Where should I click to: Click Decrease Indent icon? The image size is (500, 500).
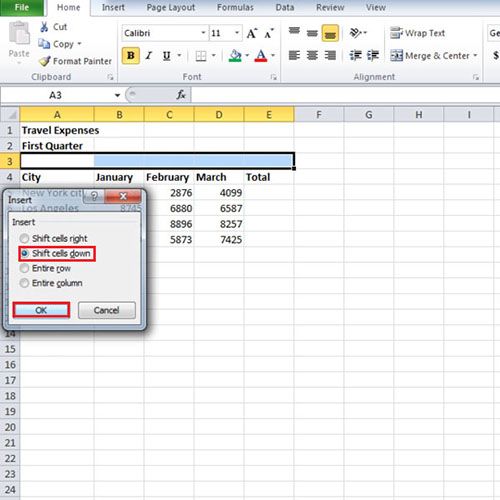pos(355,55)
